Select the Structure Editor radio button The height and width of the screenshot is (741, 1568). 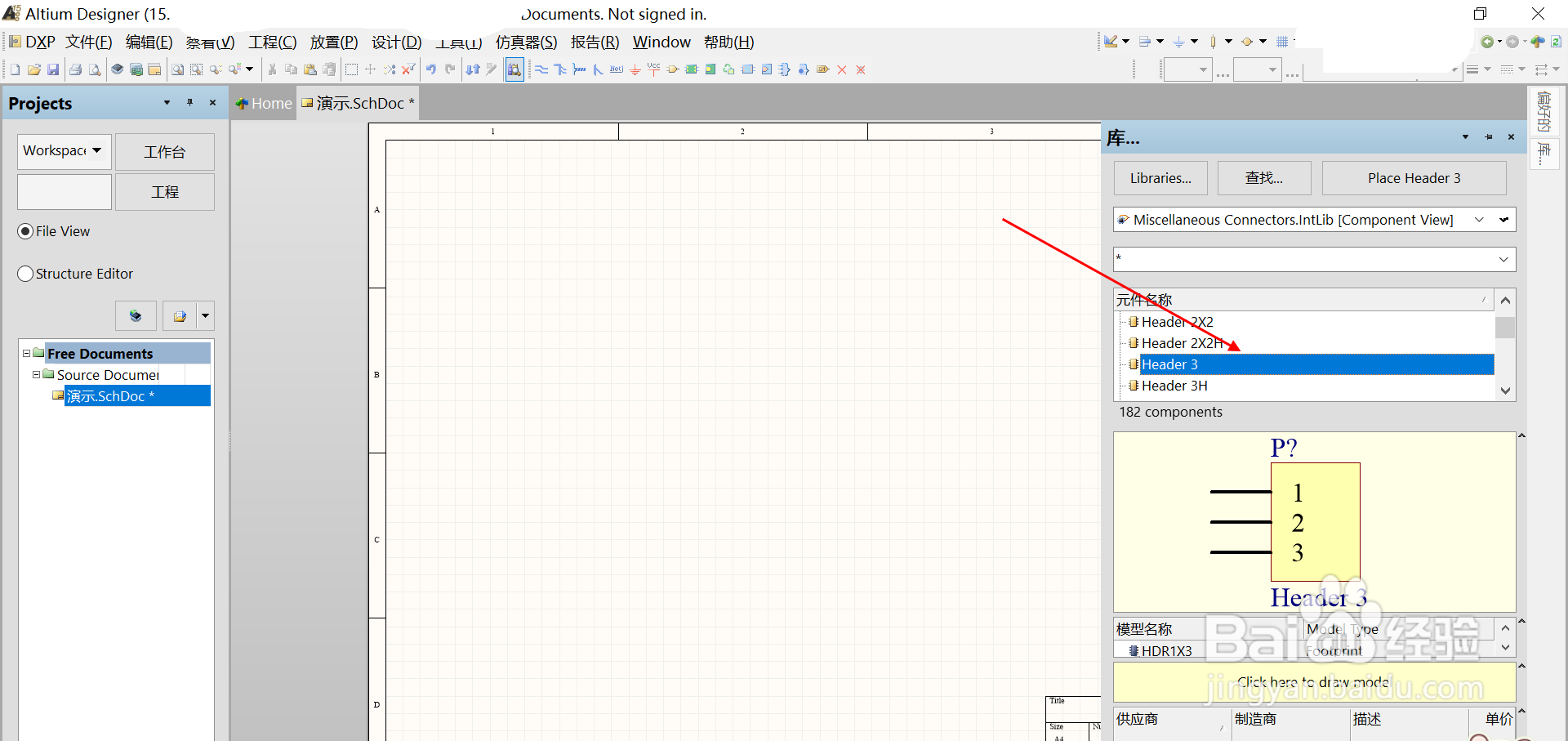tap(25, 274)
